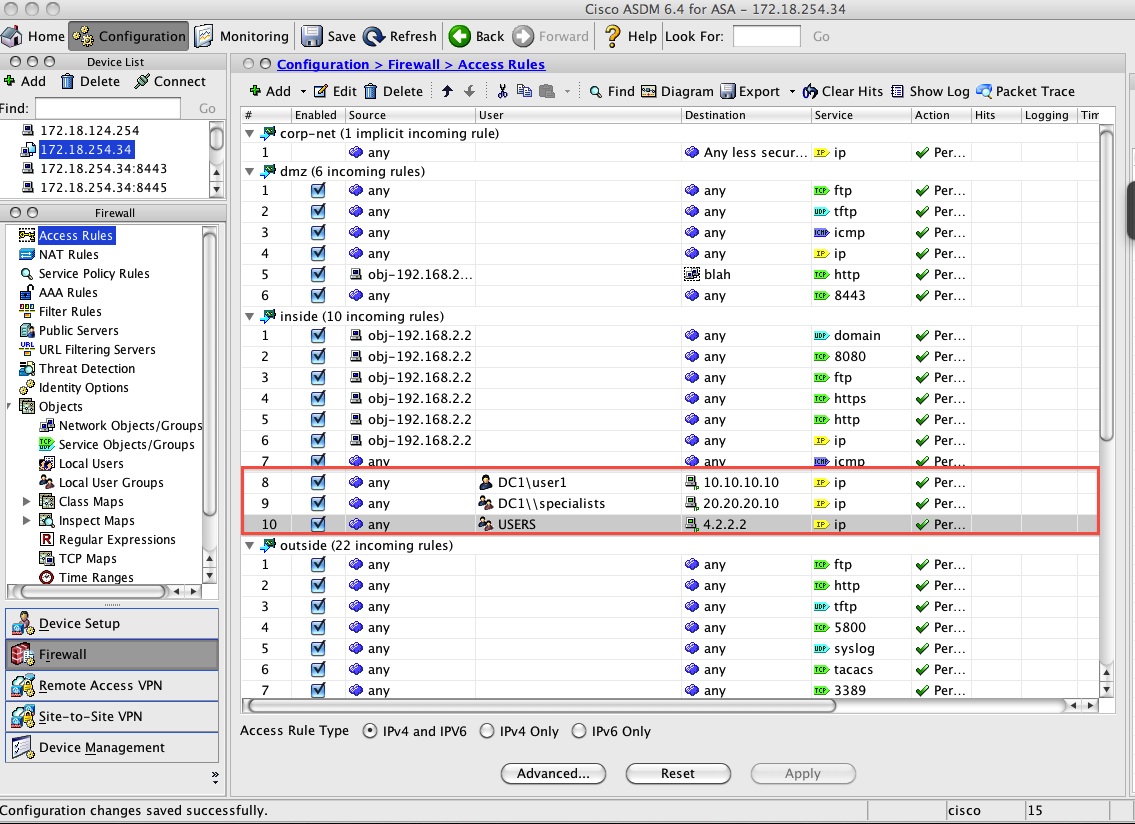Open Add rule dropdown arrow
1135x824 pixels.
click(x=303, y=92)
